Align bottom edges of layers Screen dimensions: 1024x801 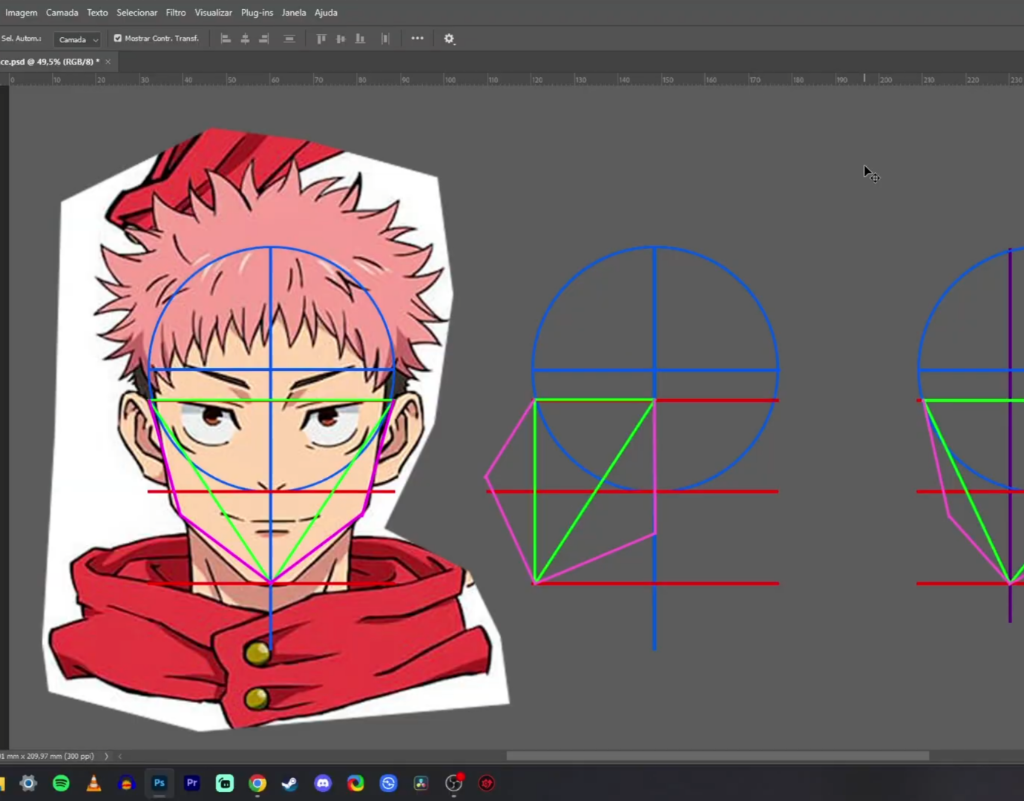pyautogui.click(x=360, y=39)
